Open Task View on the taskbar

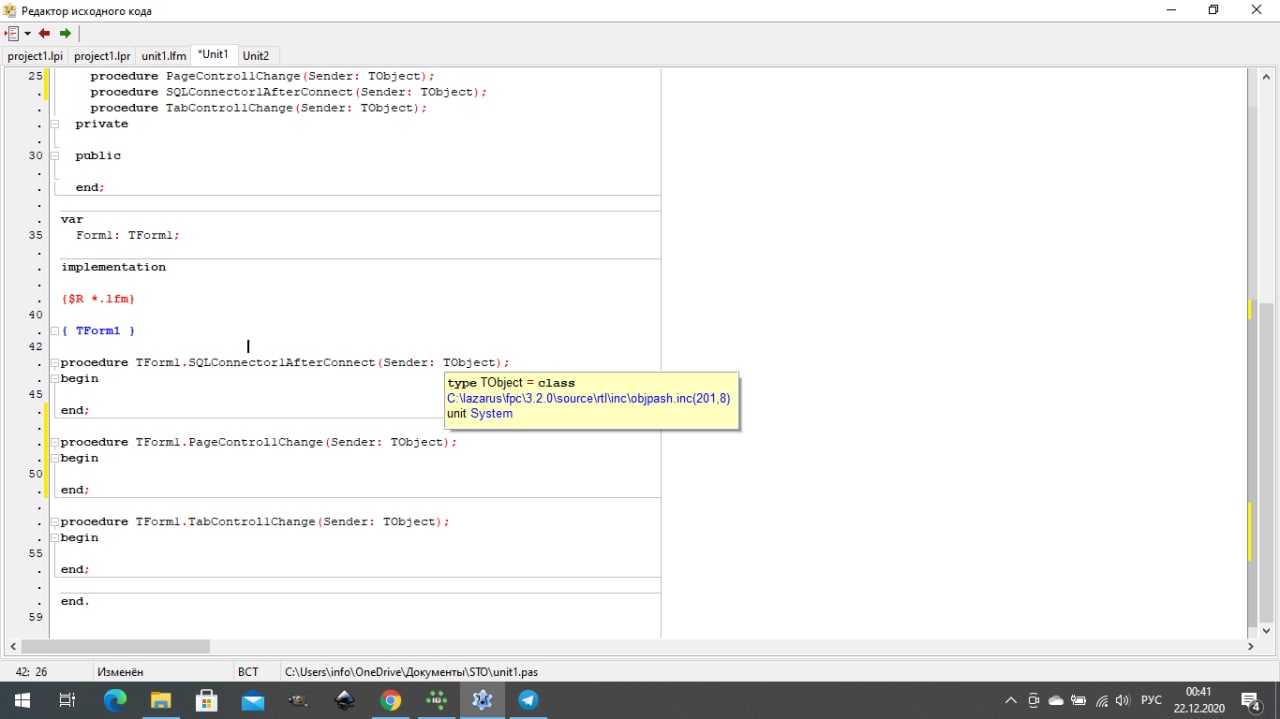point(67,700)
